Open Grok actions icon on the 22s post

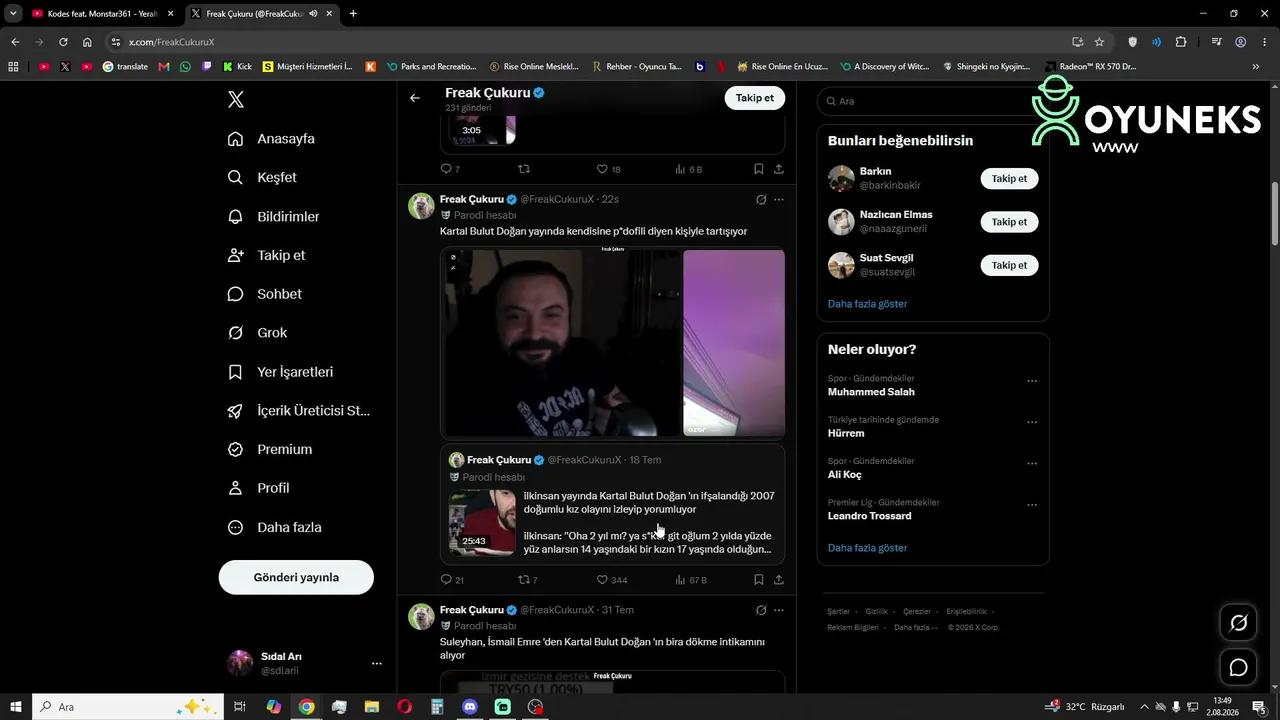(x=761, y=200)
